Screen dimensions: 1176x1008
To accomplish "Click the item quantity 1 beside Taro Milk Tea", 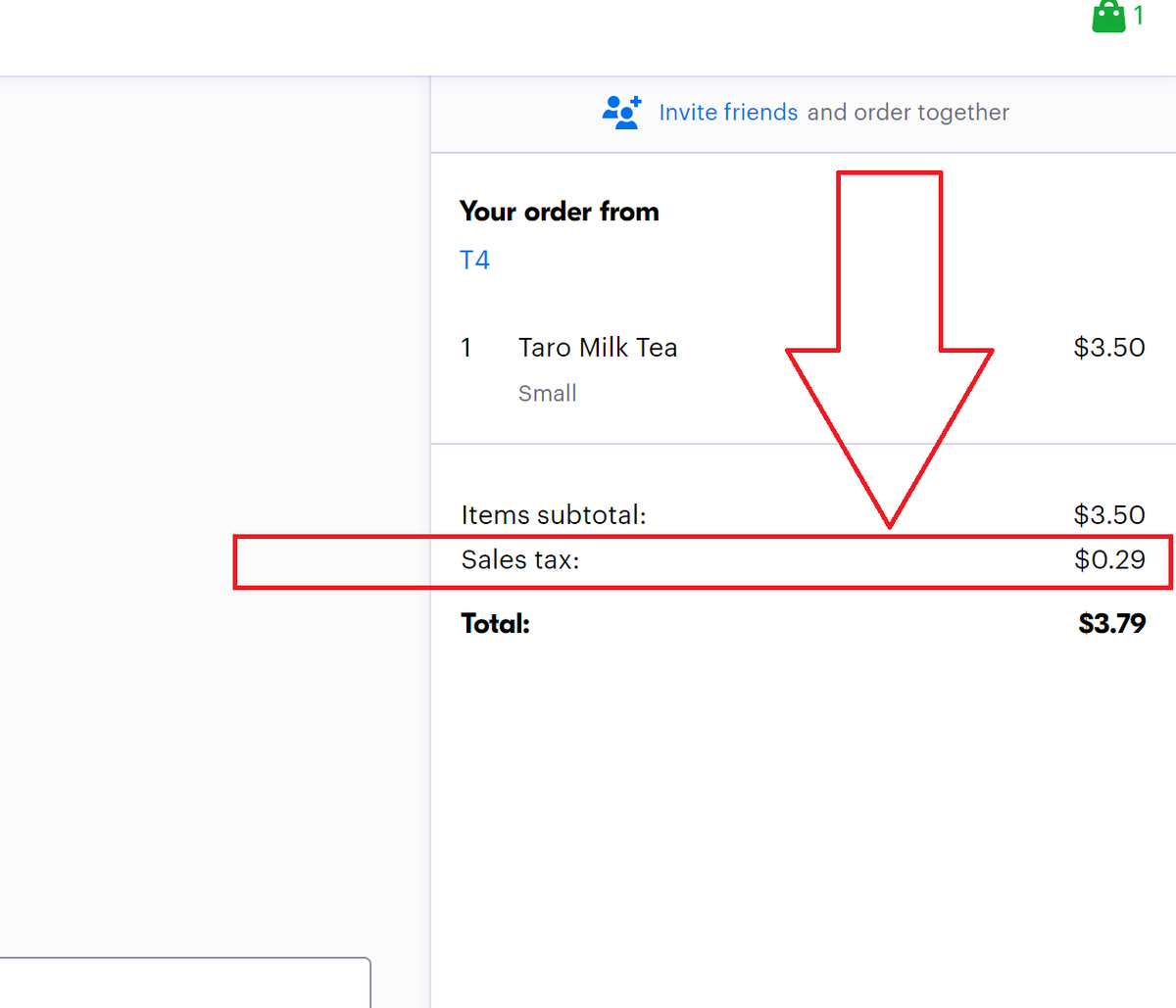I will tap(466, 348).
